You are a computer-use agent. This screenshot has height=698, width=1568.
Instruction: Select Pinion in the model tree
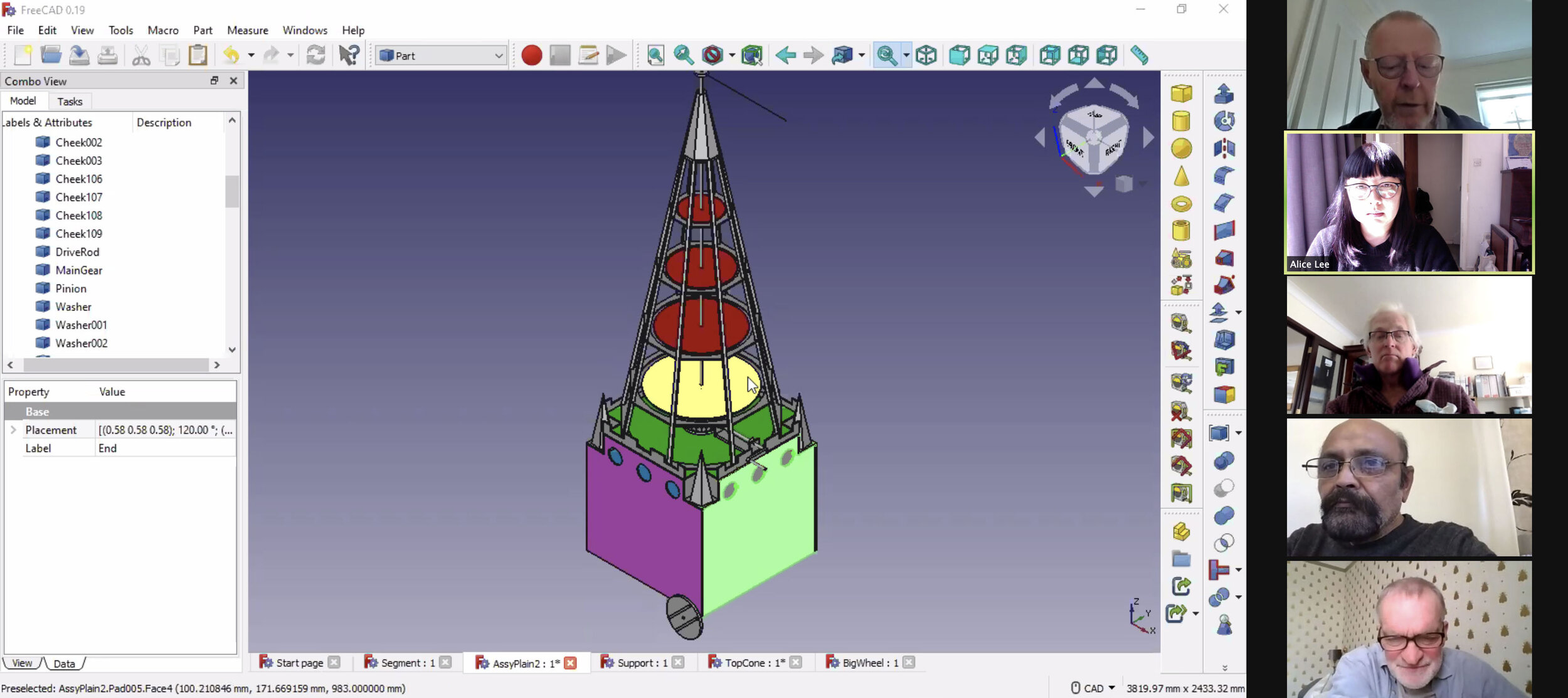point(71,288)
